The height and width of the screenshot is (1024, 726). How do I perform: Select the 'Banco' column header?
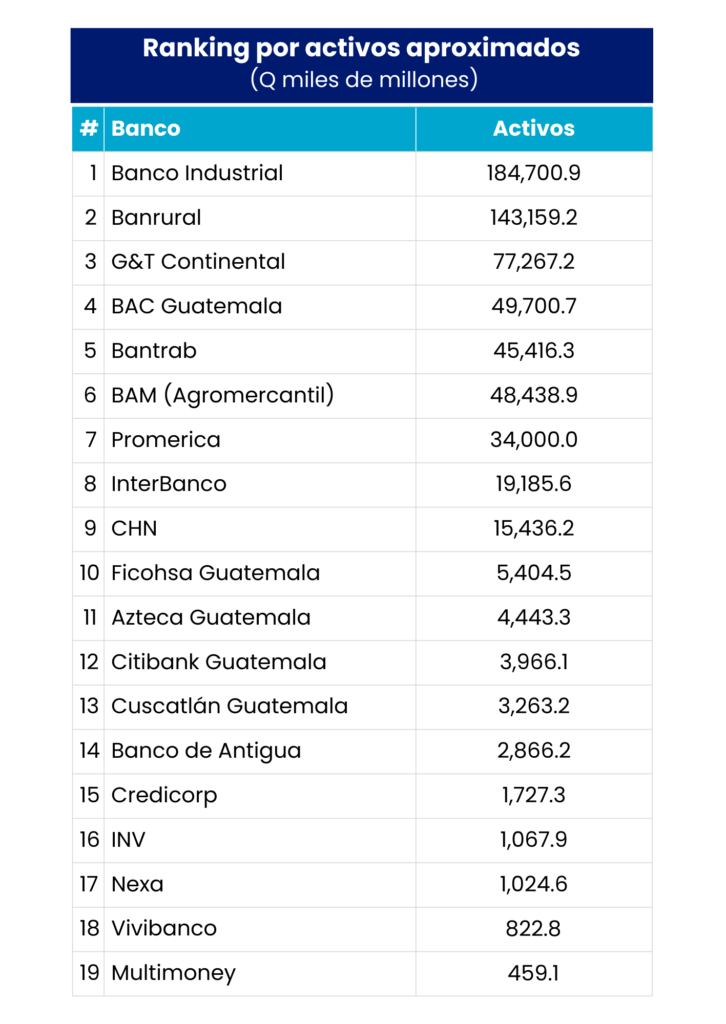pos(146,128)
